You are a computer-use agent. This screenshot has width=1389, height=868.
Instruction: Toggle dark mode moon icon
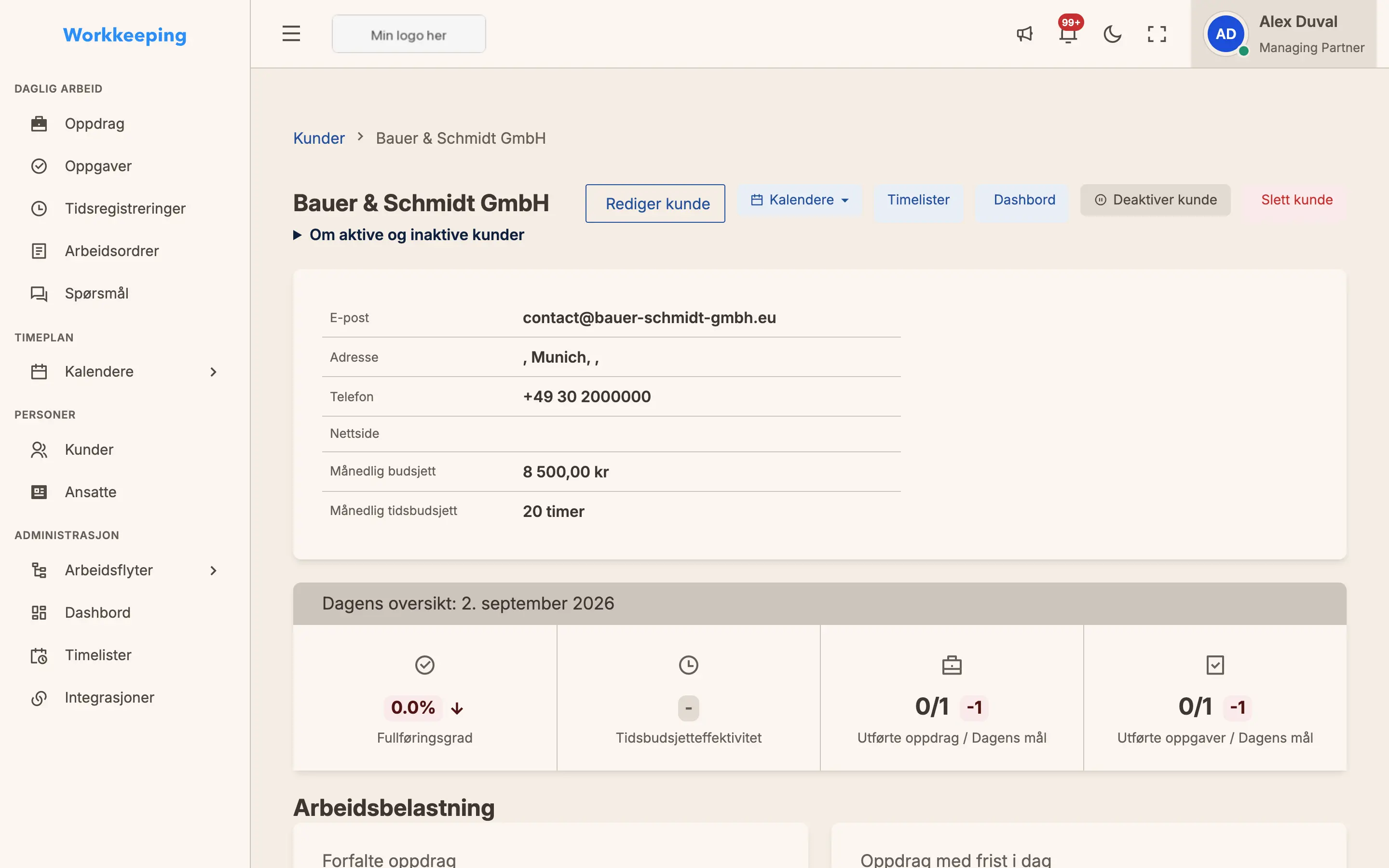(x=1112, y=34)
